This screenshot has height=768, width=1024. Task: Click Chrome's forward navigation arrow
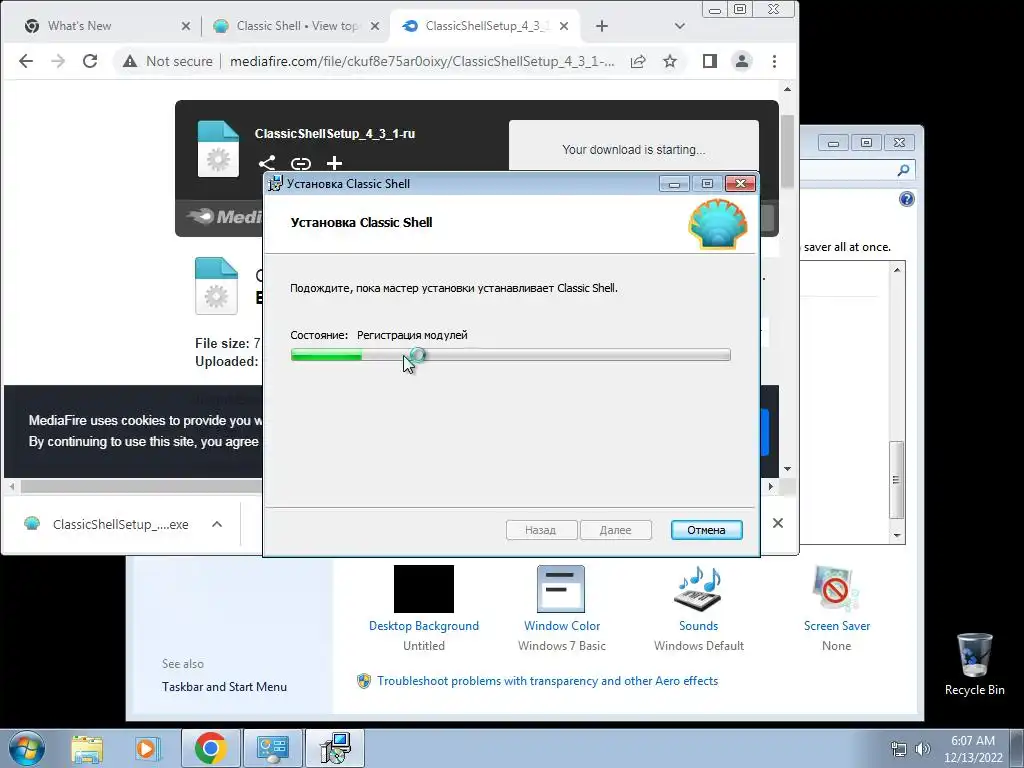pyautogui.click(x=58, y=61)
